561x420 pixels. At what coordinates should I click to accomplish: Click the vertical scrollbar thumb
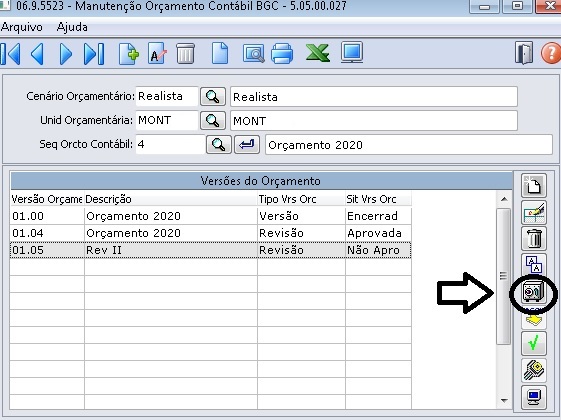(x=504, y=276)
